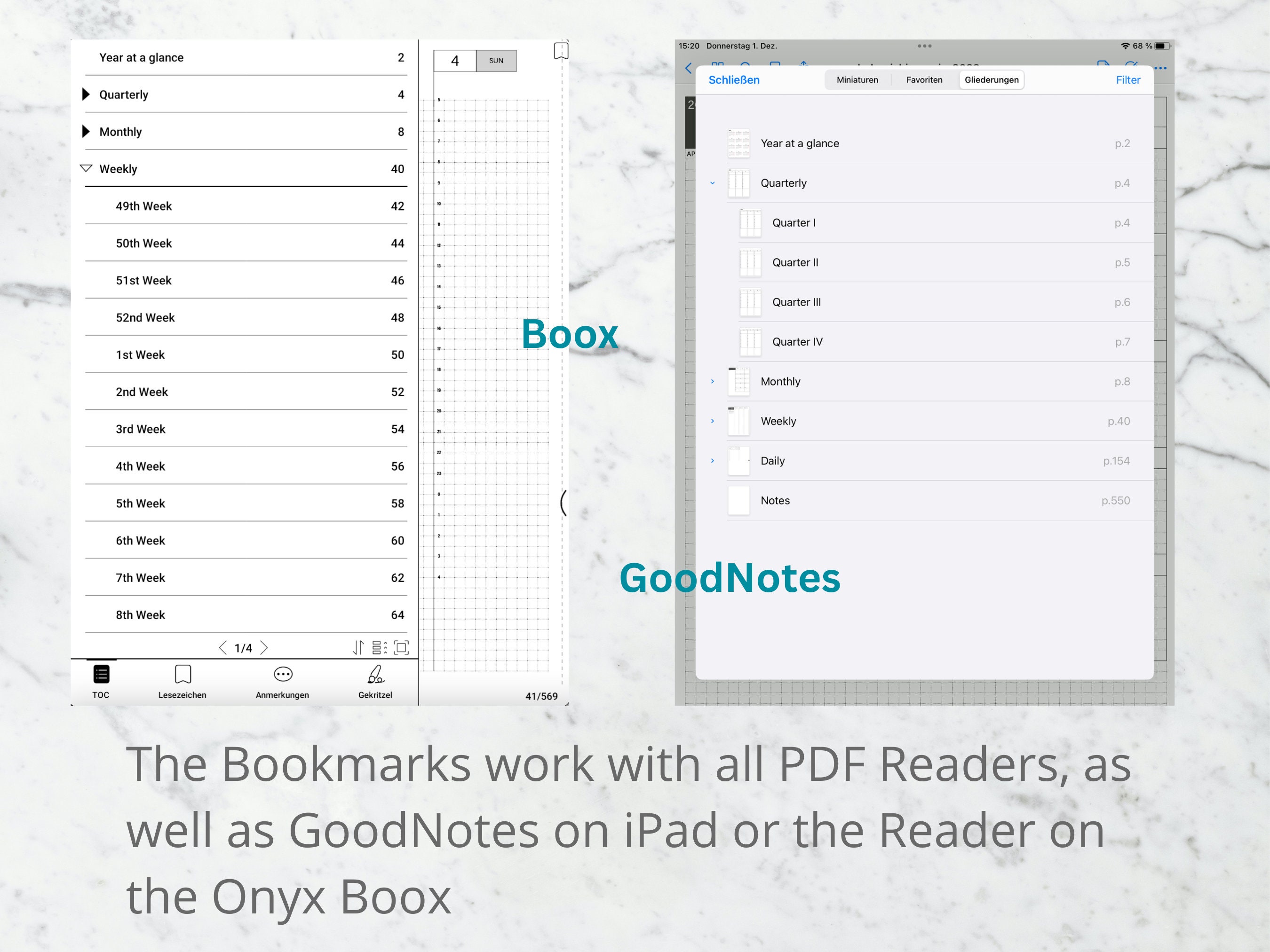Open the Quarter IV page thumbnail

click(x=750, y=342)
